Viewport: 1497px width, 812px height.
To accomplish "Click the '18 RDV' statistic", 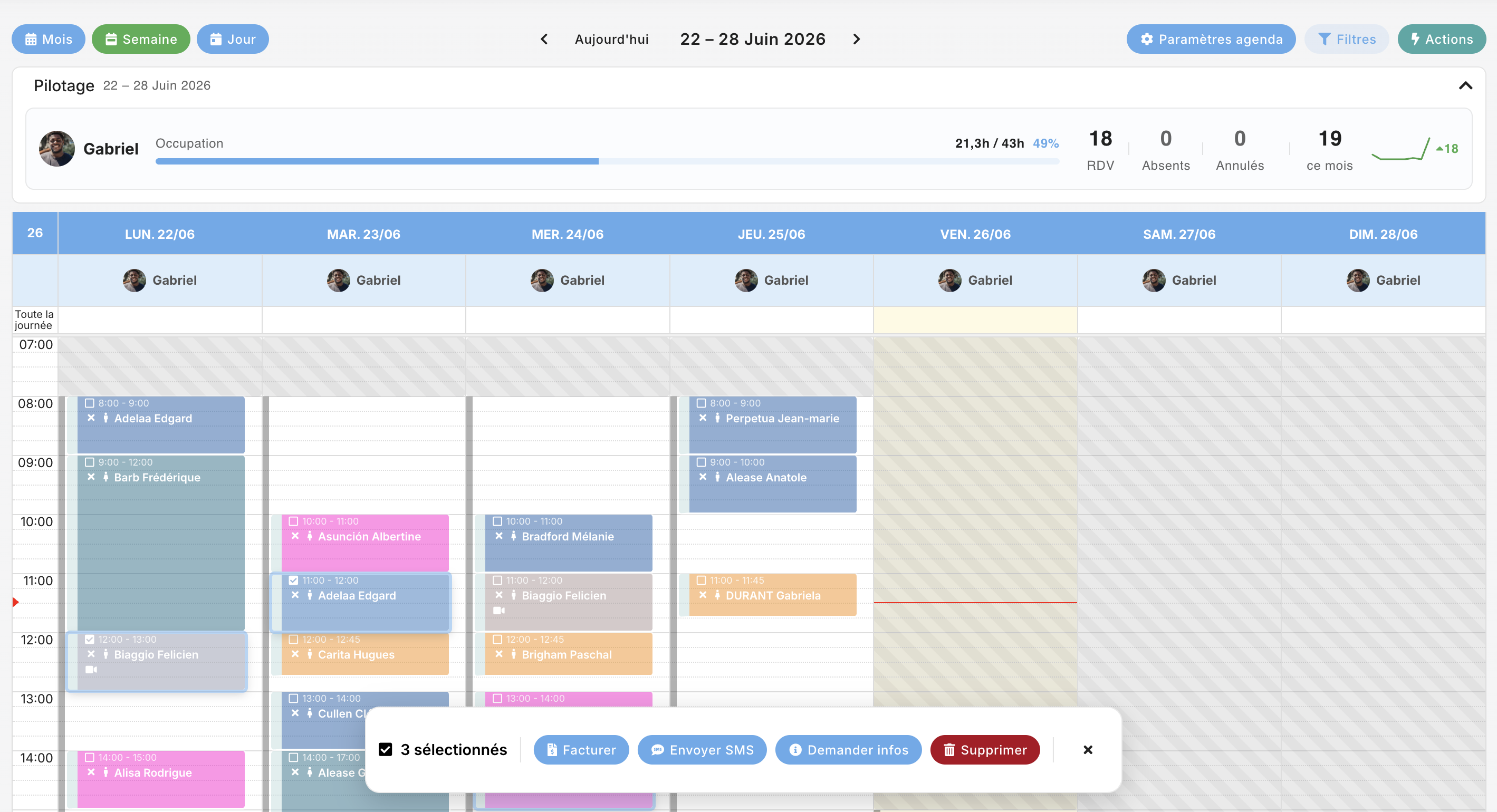I will tap(1100, 150).
